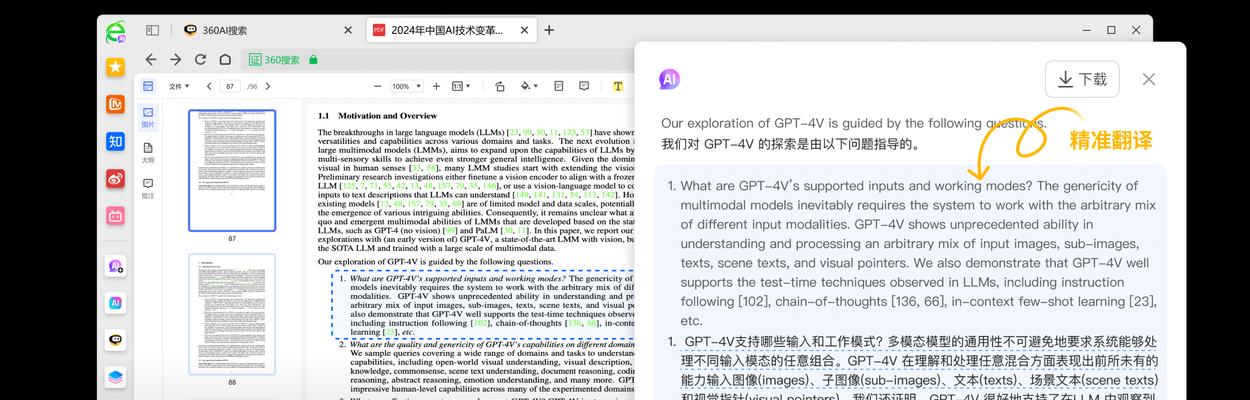
Task: Open the orange video app sidebar icon
Action: (116, 104)
